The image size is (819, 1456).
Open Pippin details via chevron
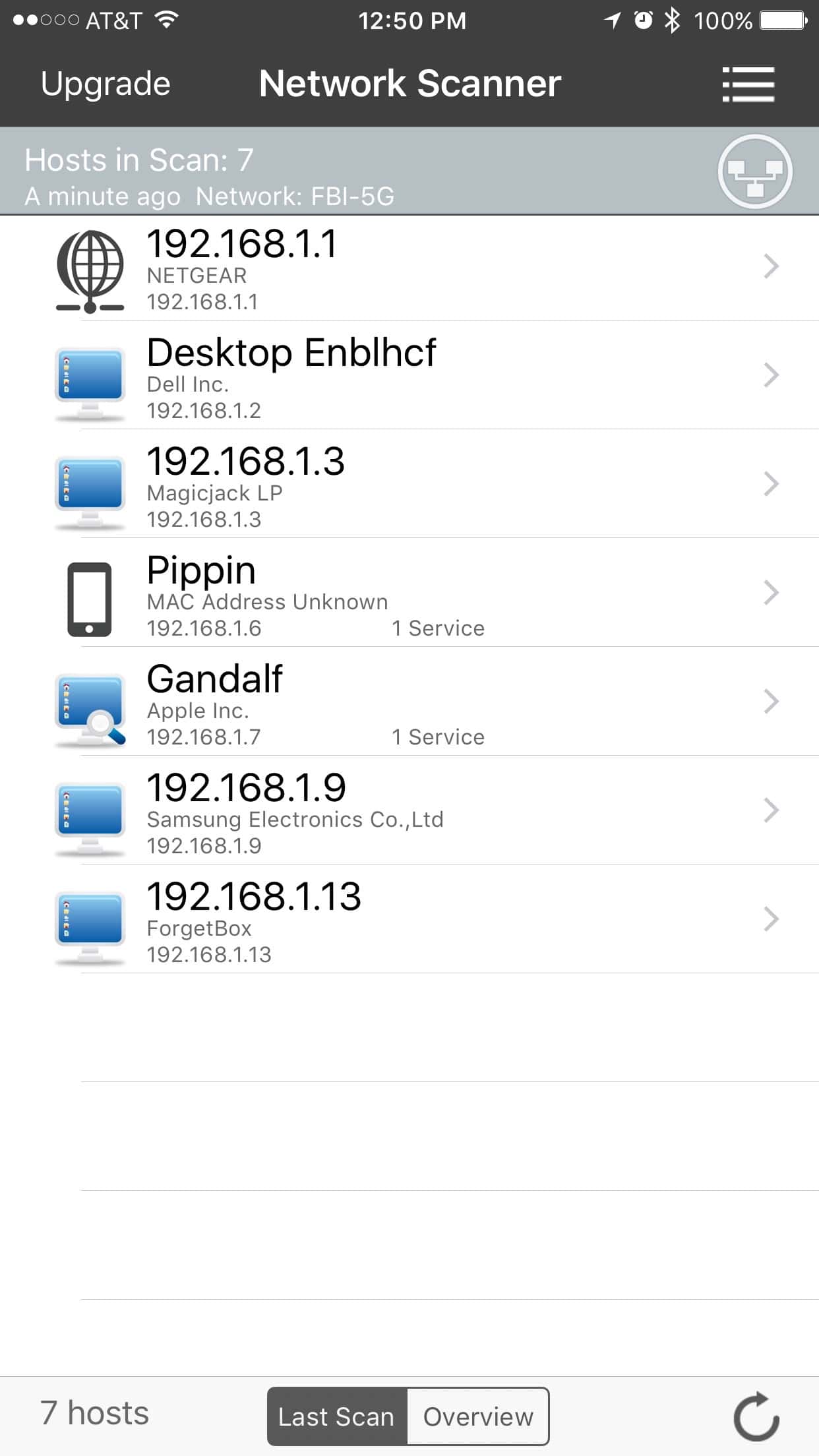click(x=770, y=593)
